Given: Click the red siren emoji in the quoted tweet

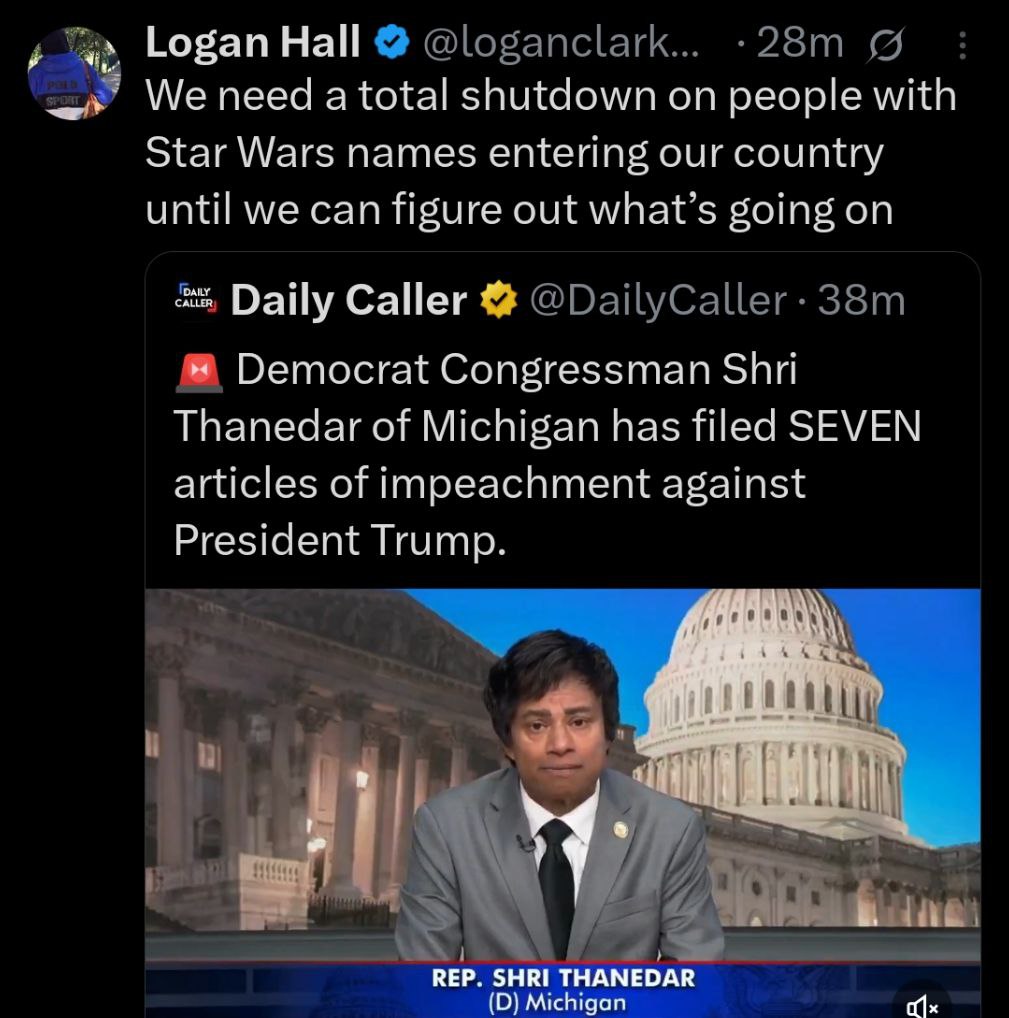Looking at the screenshot, I should click(x=199, y=373).
